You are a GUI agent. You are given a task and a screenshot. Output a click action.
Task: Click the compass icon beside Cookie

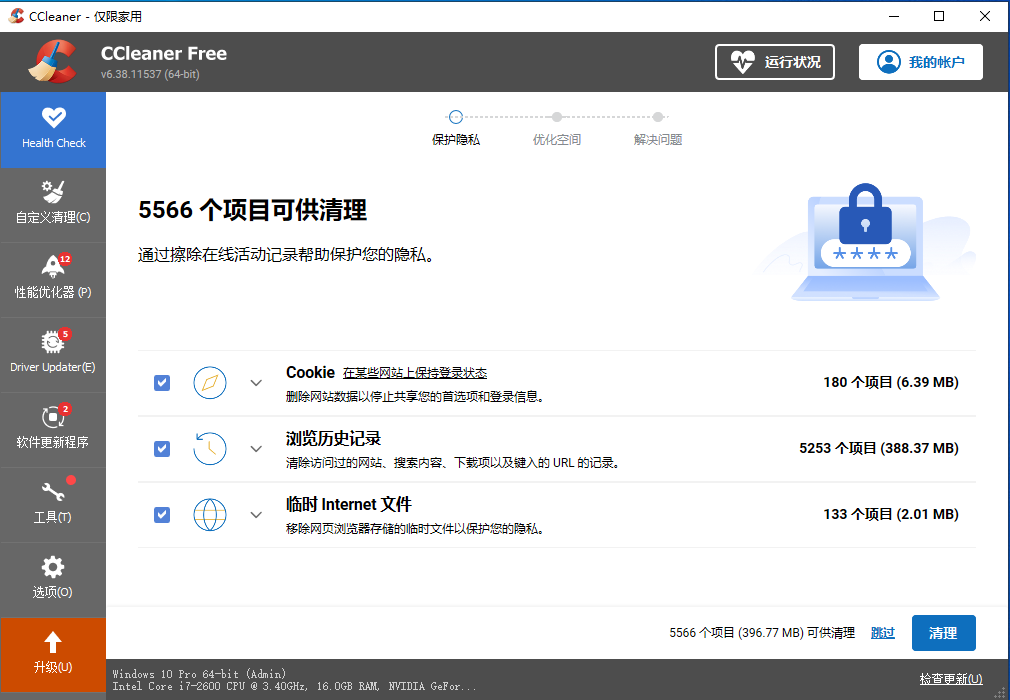coord(210,382)
